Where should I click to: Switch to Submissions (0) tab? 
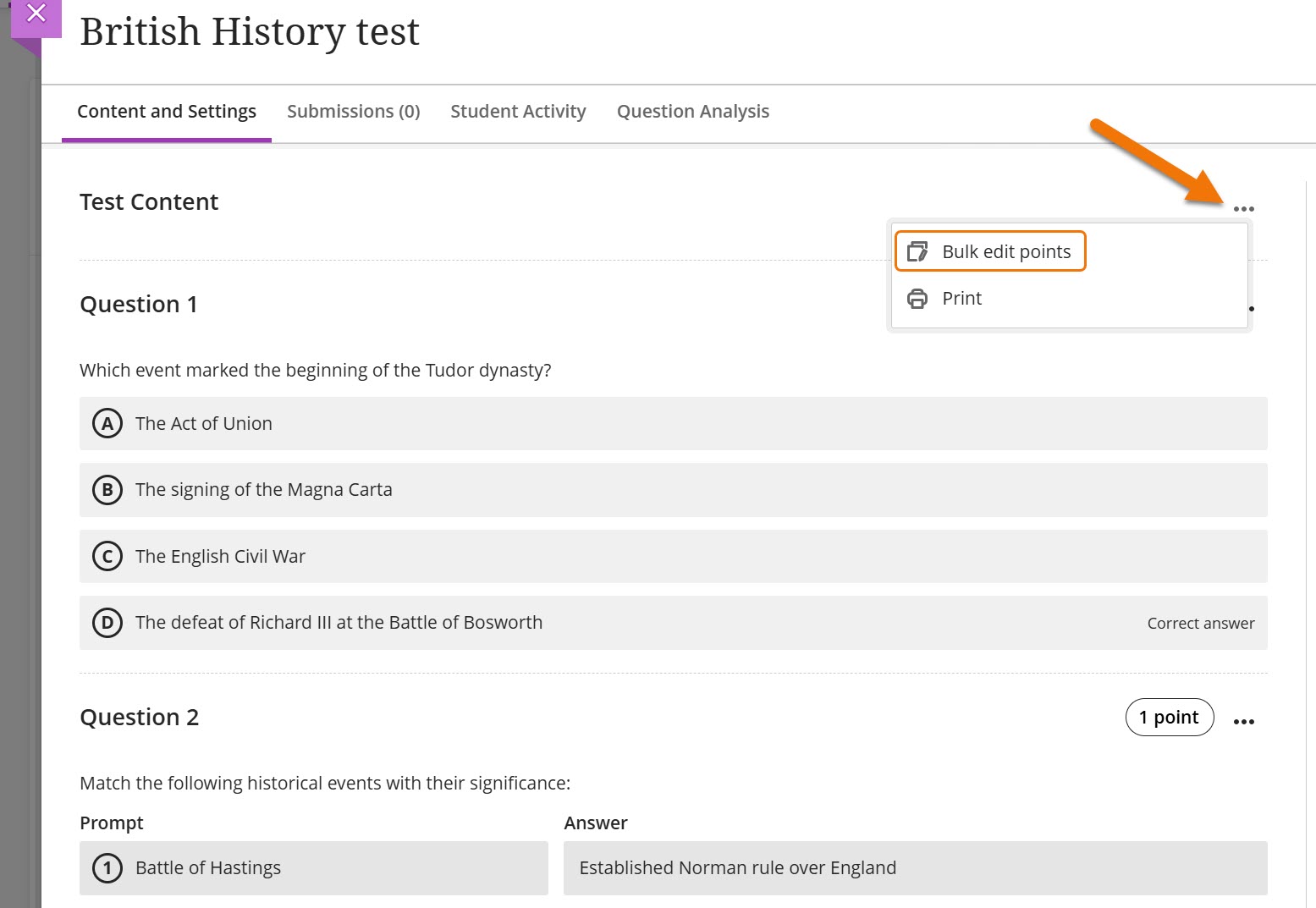click(353, 112)
